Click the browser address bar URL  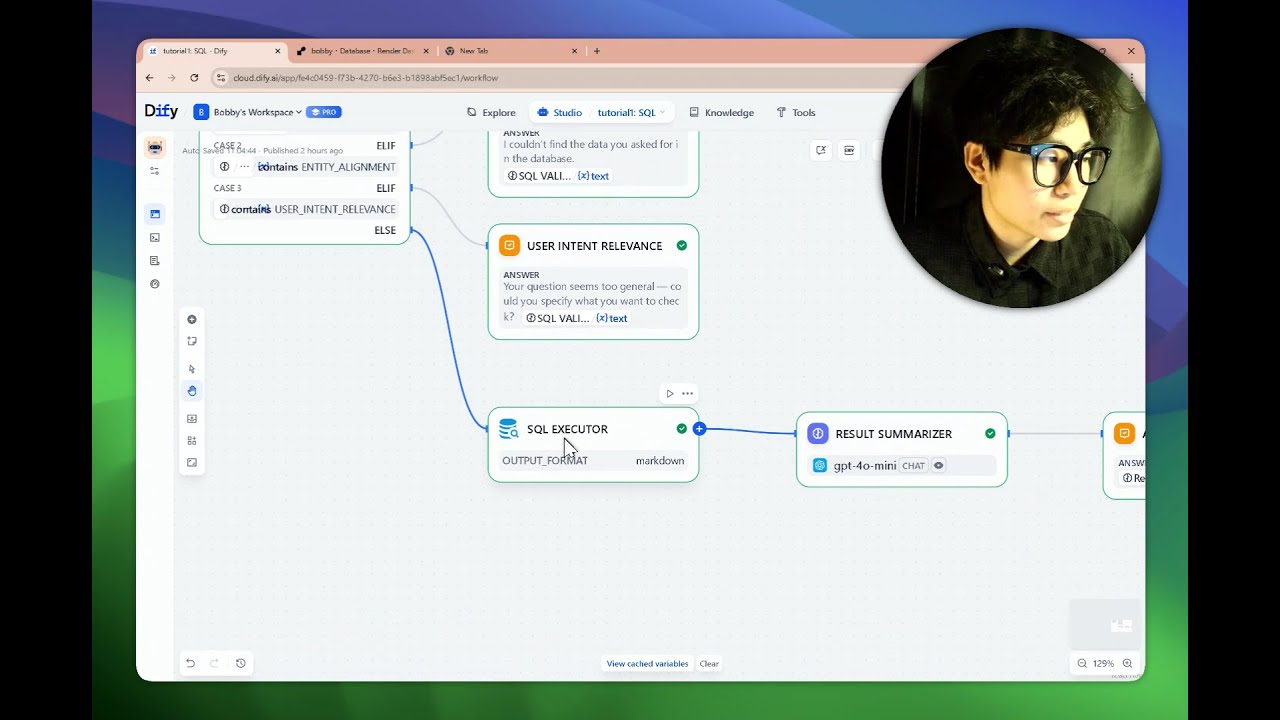[x=365, y=78]
